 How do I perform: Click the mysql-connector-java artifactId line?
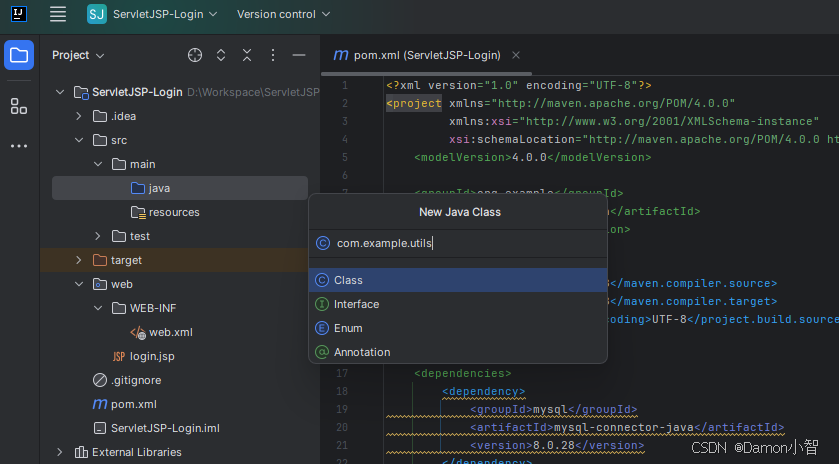click(627, 428)
